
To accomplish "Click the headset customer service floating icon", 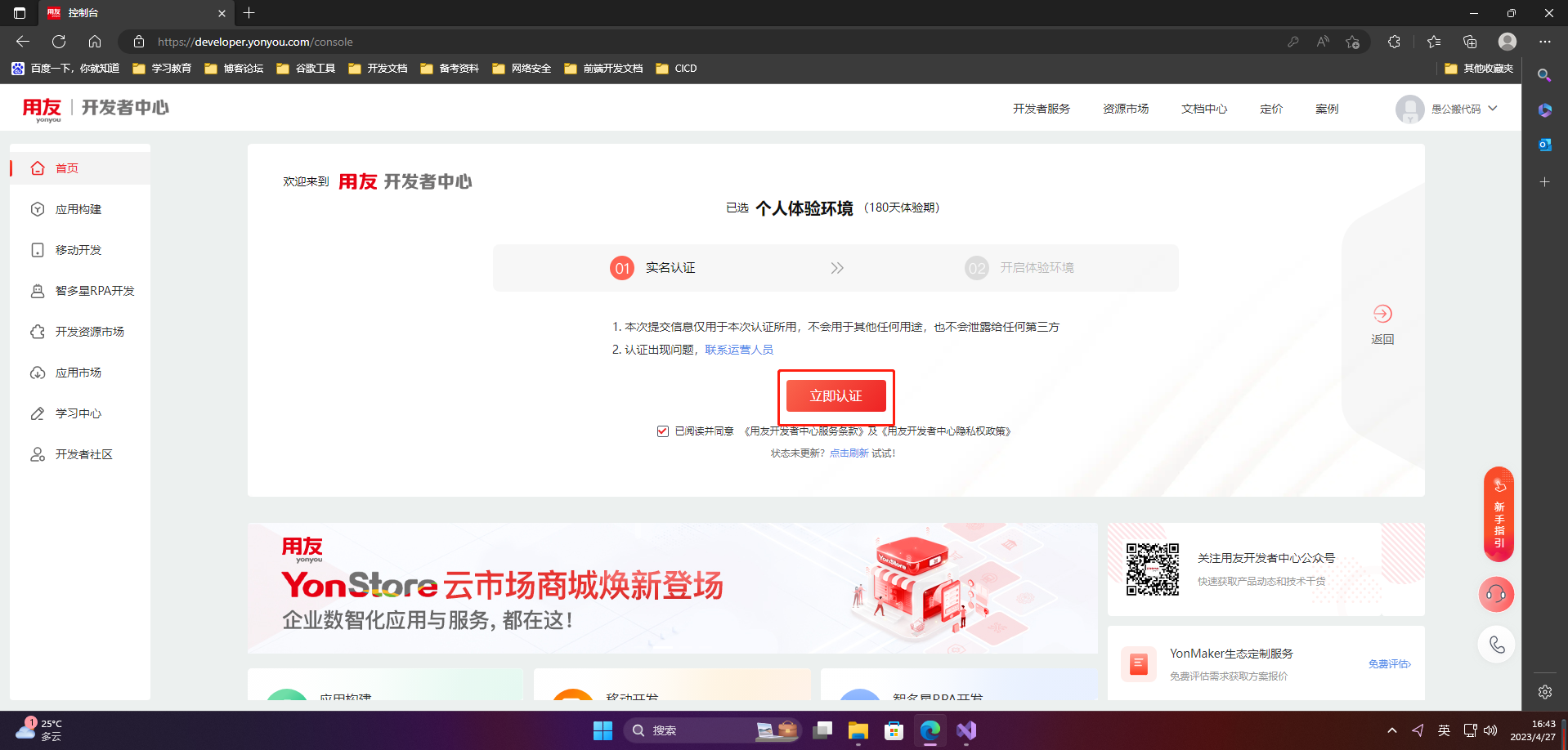I will coord(1496,594).
